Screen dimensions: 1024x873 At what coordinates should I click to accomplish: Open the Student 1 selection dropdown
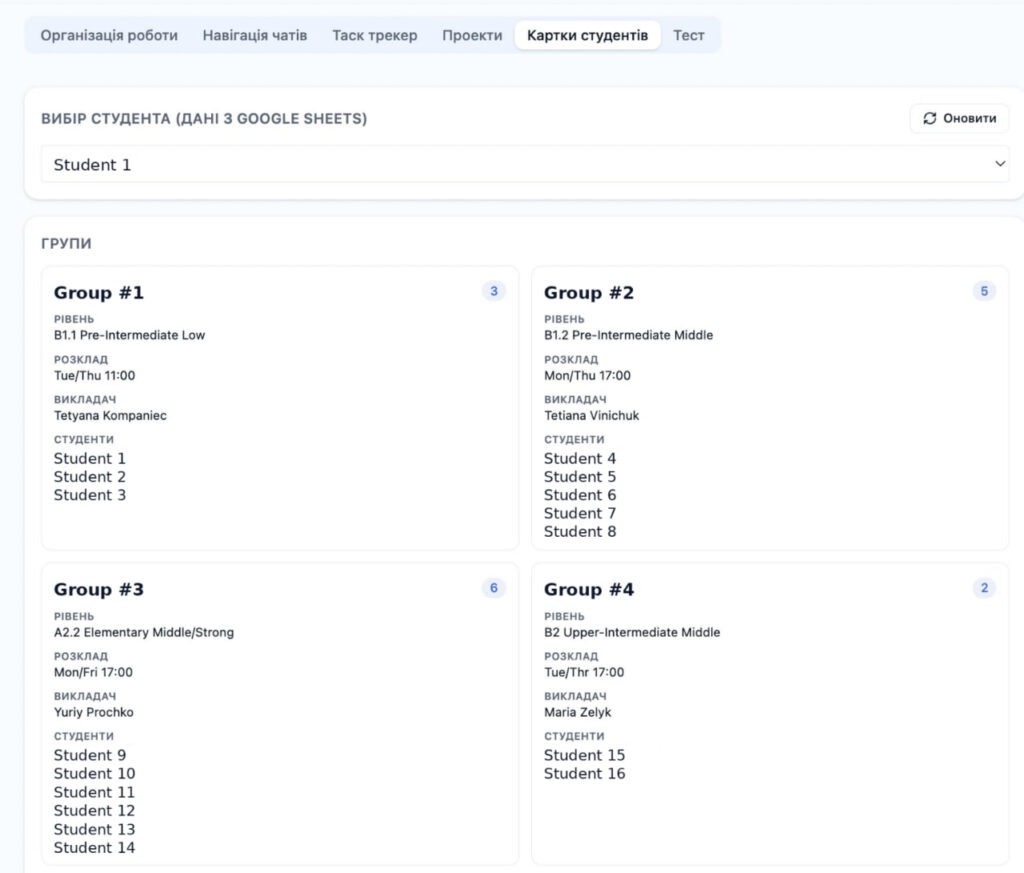(x=525, y=164)
